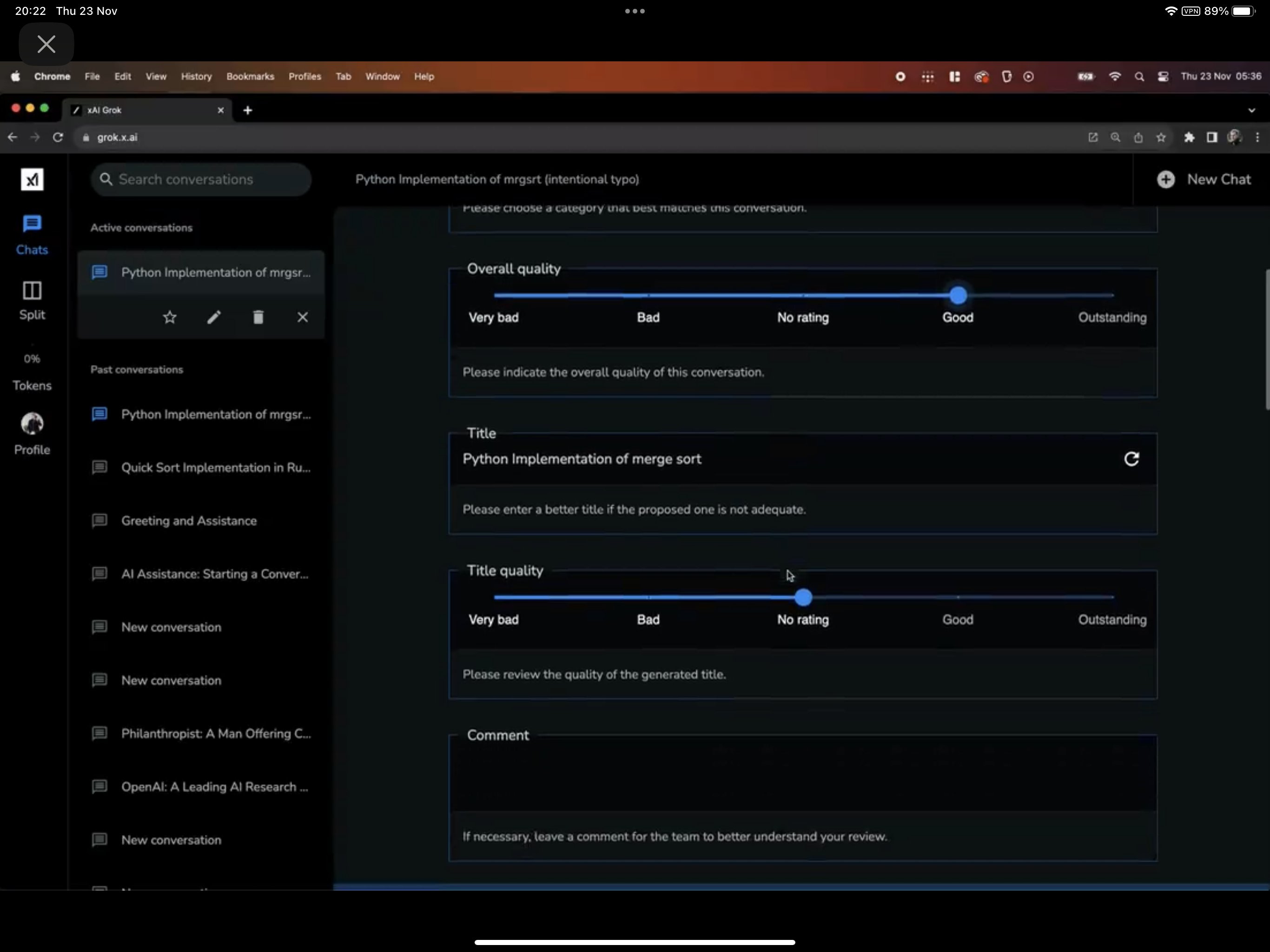Screen dimensions: 1270x952
Task: Open the Apple menu
Action: pyautogui.click(x=15, y=76)
